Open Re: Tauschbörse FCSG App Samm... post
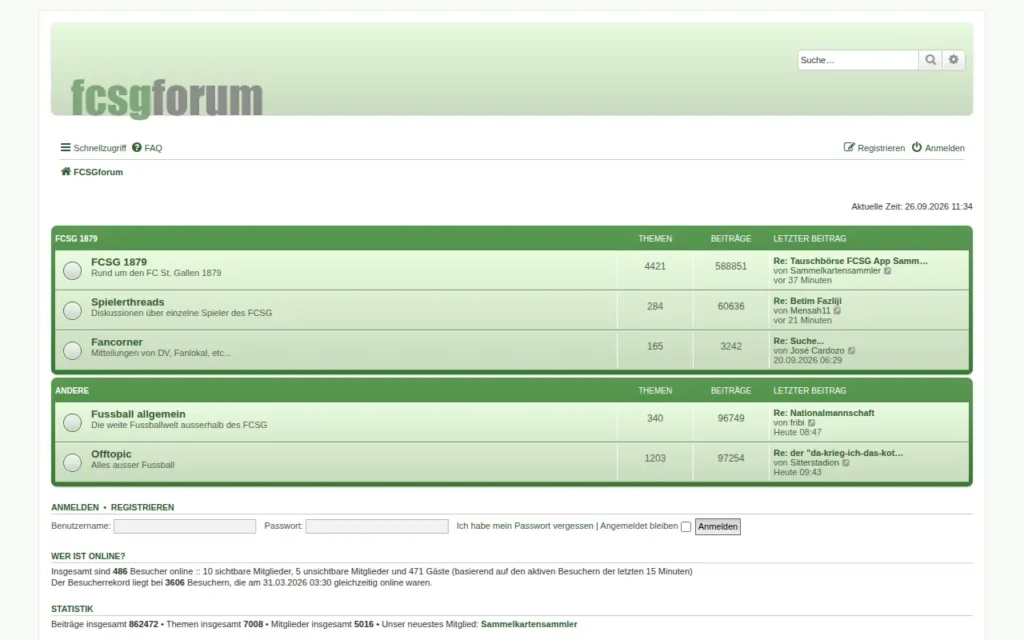This screenshot has width=1024, height=640. (x=850, y=261)
